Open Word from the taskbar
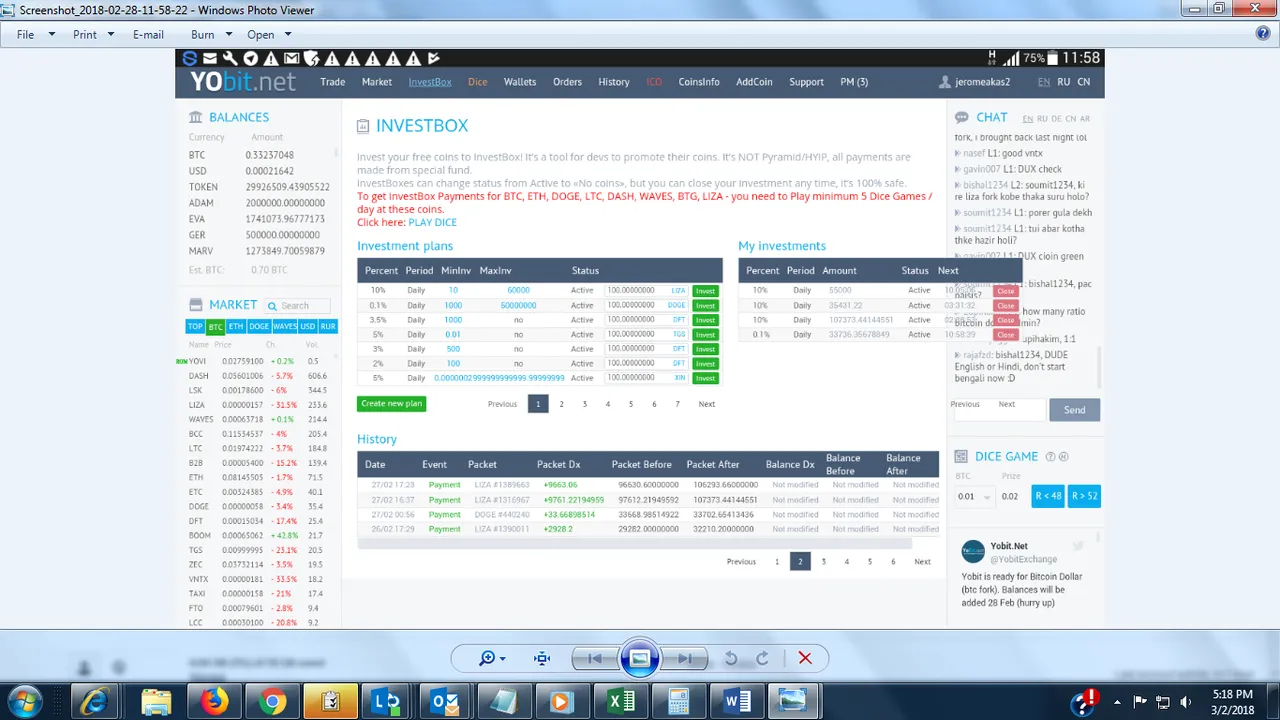 (737, 702)
